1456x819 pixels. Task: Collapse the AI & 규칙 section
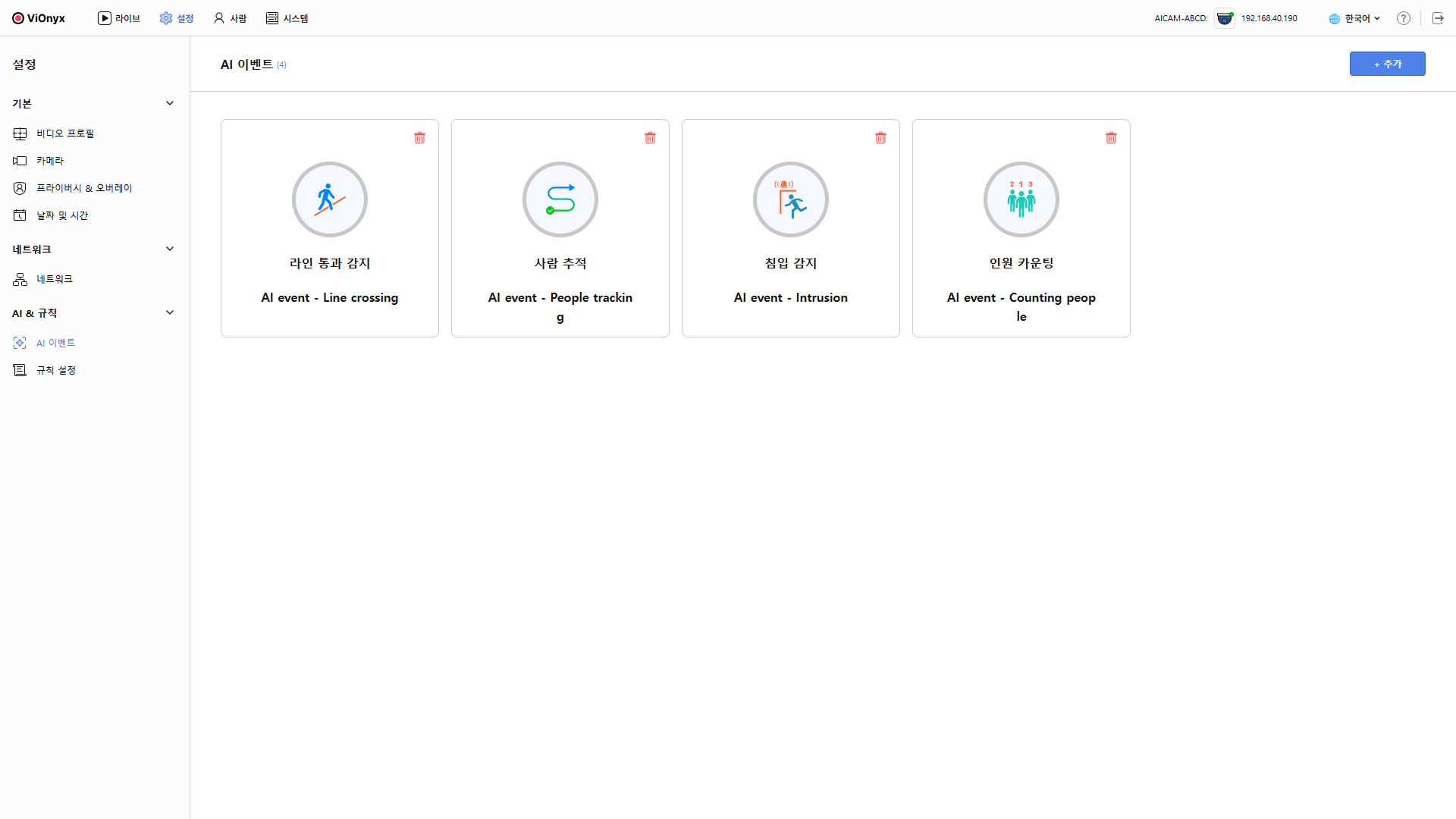click(x=170, y=312)
